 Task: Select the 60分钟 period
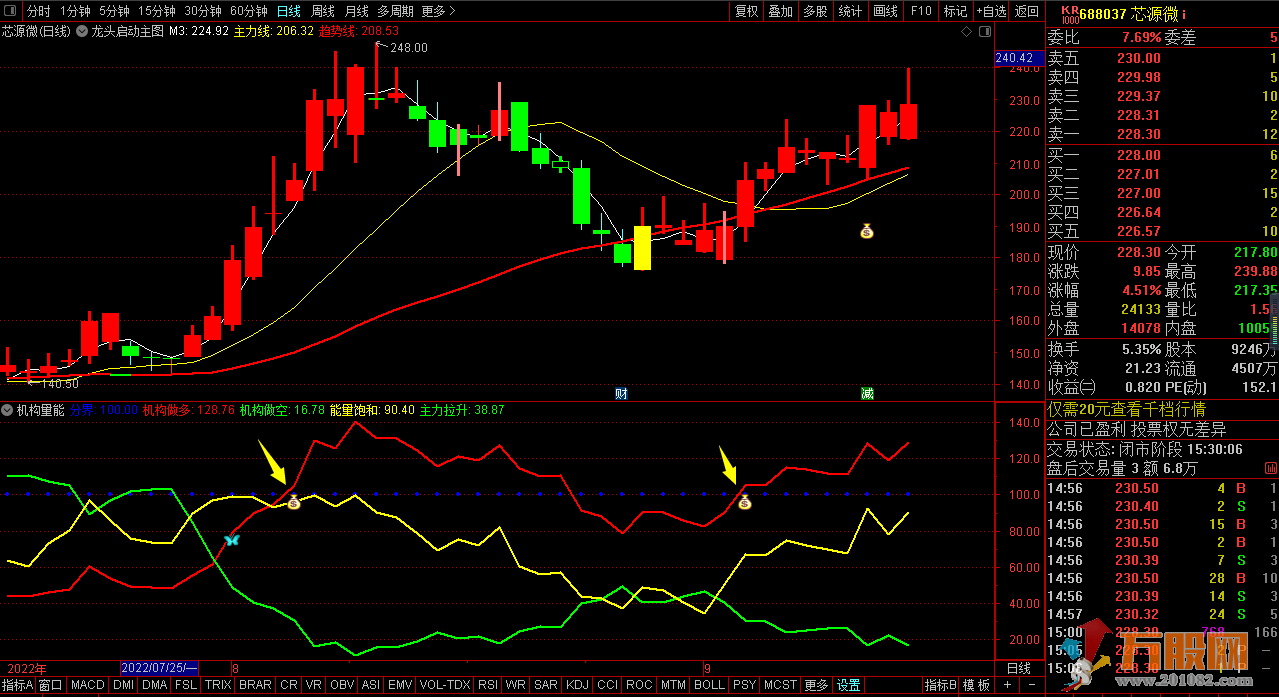click(x=249, y=11)
